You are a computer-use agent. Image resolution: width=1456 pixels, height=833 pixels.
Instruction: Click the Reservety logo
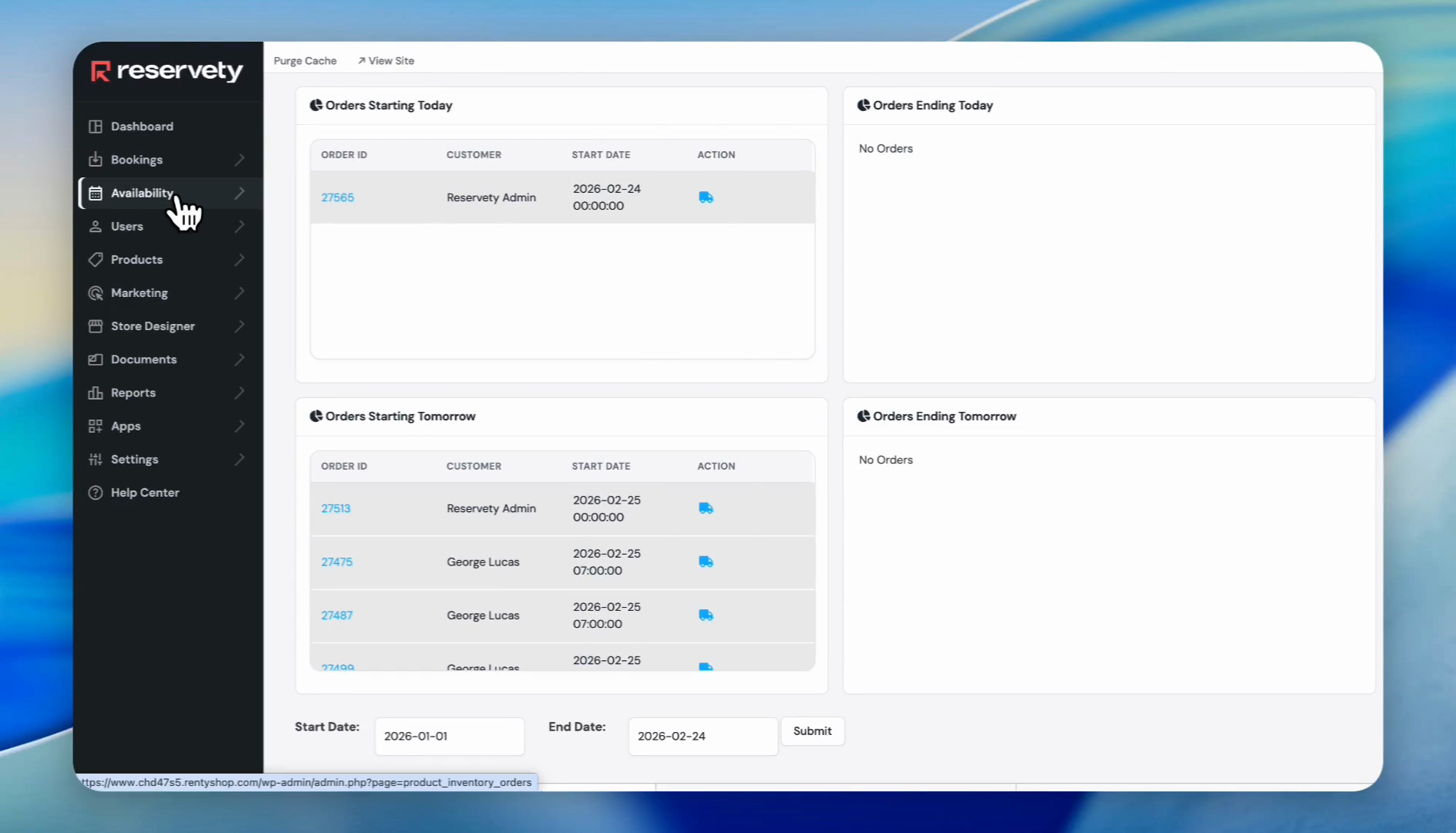pyautogui.click(x=167, y=71)
